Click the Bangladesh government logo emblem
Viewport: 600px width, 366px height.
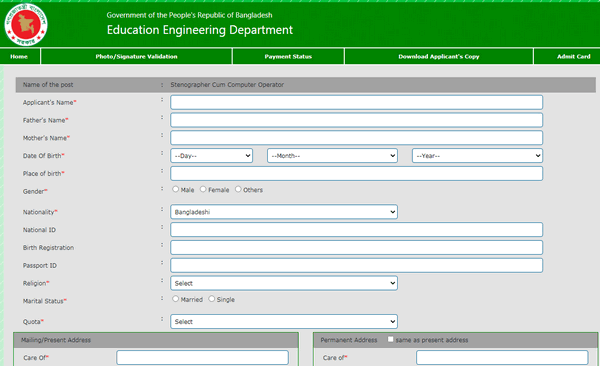(x=26, y=25)
